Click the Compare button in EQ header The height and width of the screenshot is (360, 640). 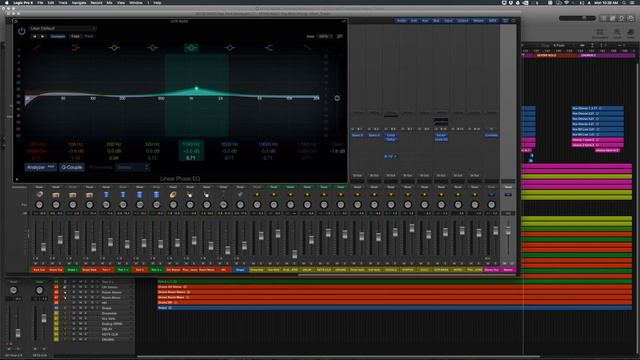click(58, 36)
